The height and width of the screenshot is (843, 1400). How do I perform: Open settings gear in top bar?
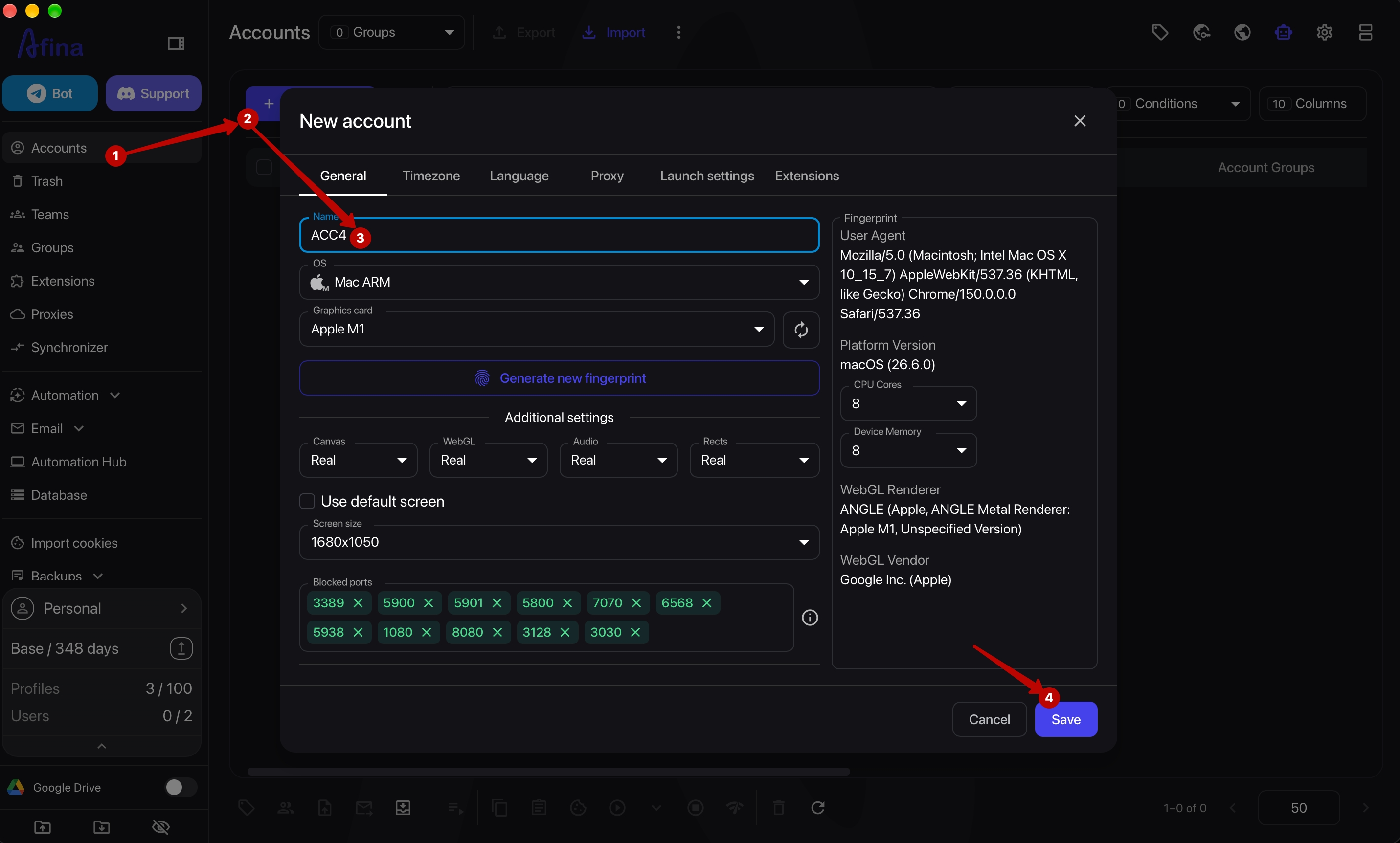[x=1325, y=32]
